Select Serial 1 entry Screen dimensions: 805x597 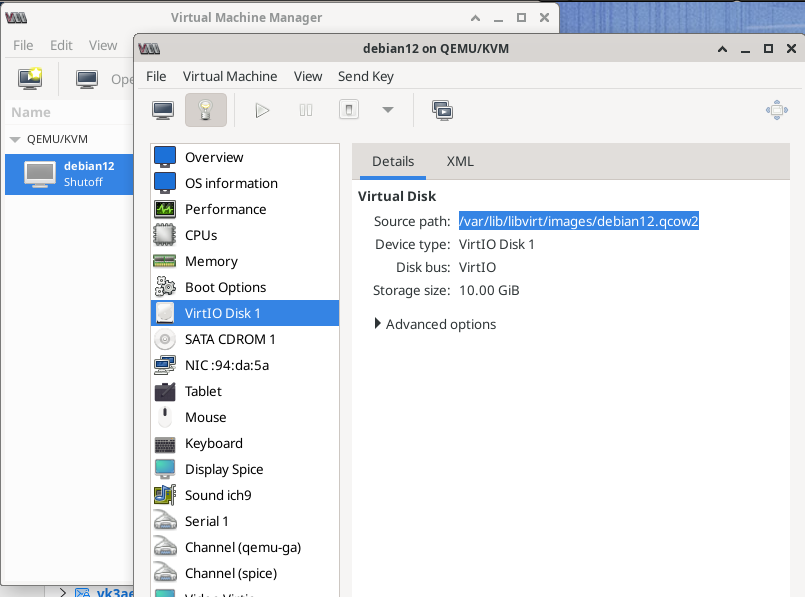point(245,522)
